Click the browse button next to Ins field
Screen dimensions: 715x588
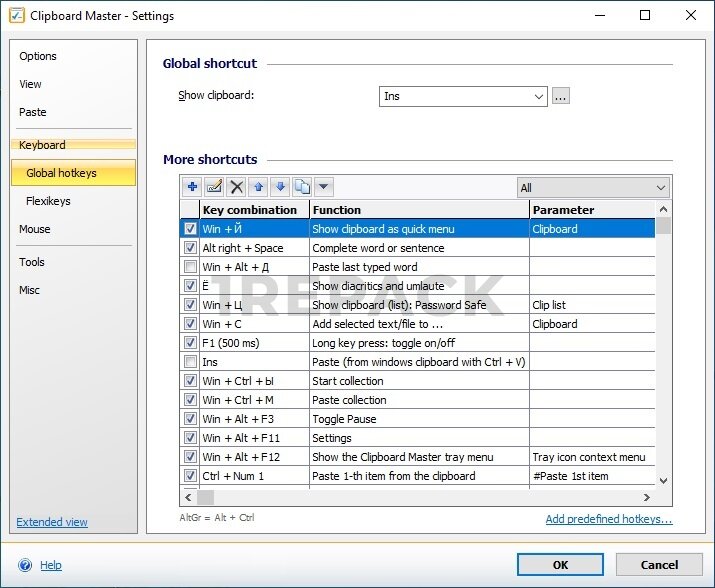561,97
